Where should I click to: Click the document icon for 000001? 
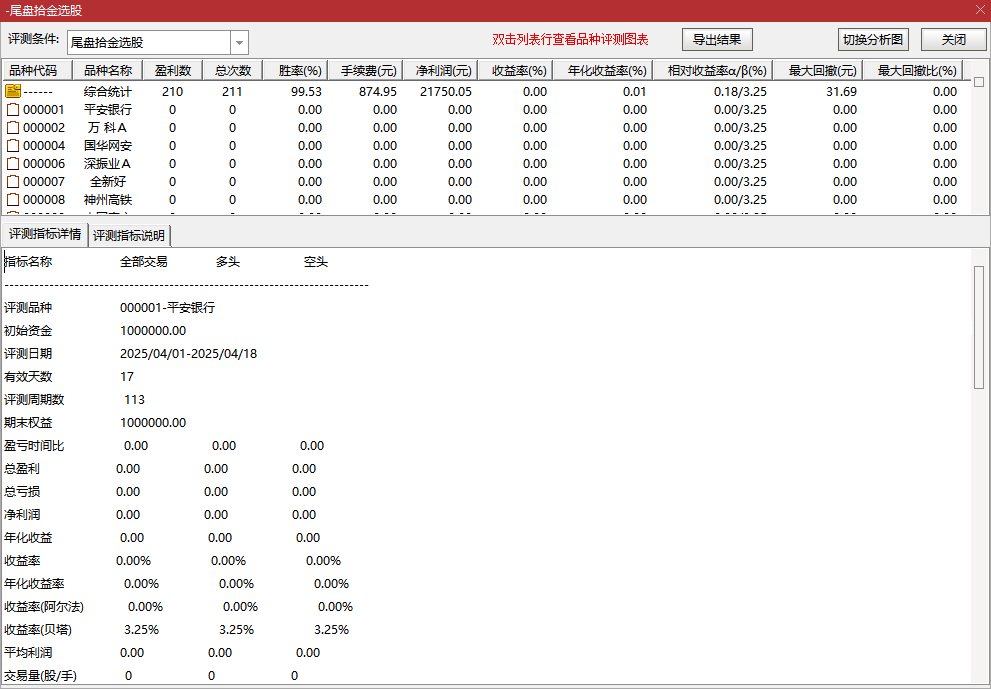13,109
